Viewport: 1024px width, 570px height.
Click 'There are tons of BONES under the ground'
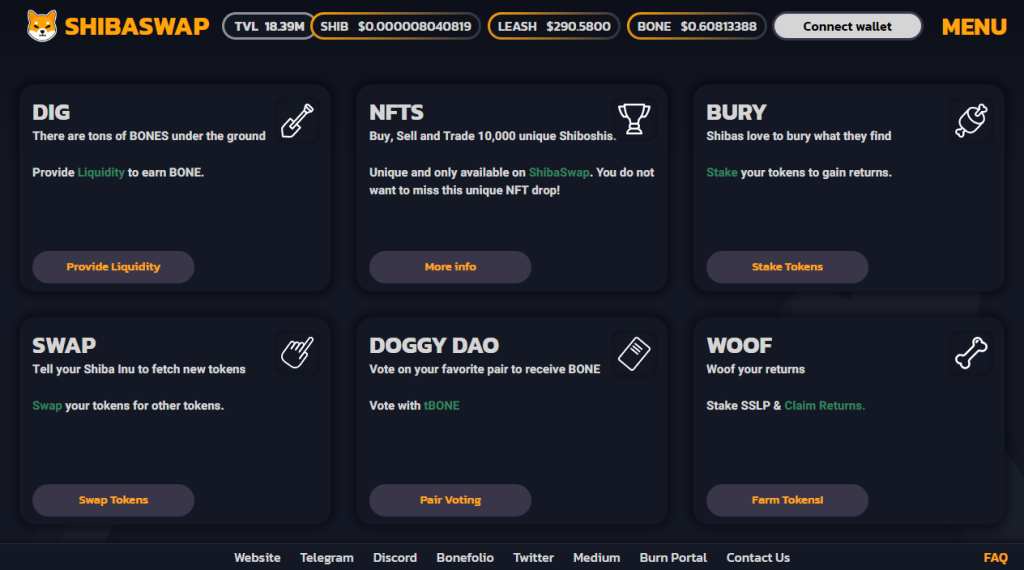(149, 136)
